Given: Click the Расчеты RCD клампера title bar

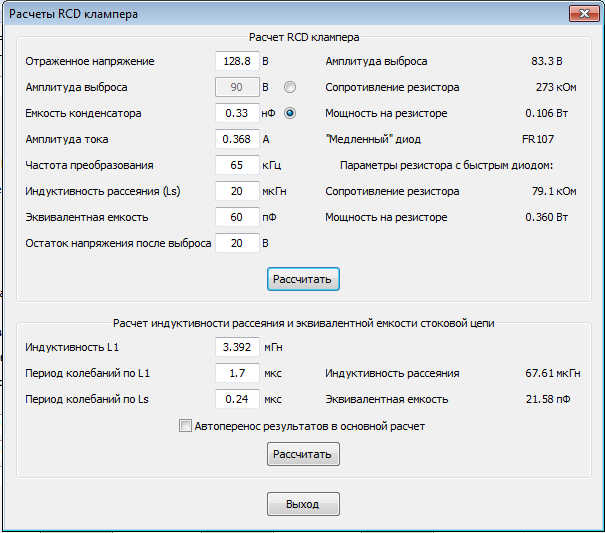Looking at the screenshot, I should pyautogui.click(x=250, y=14).
